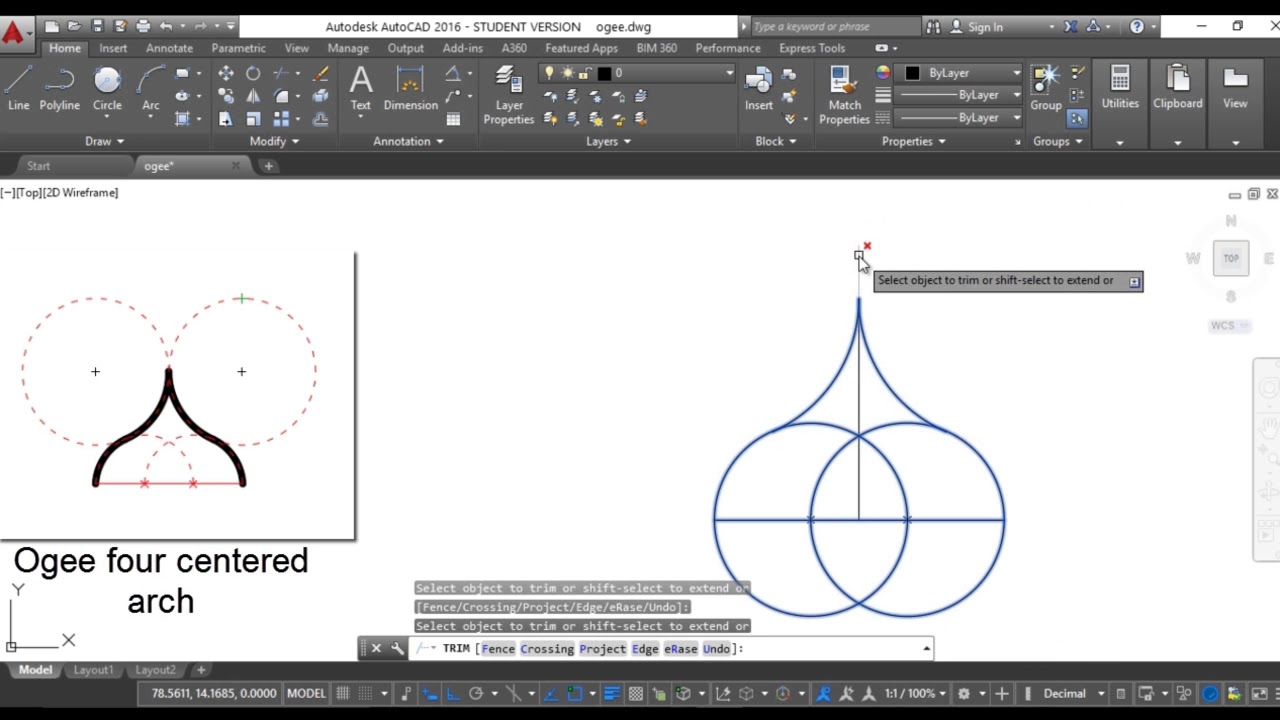Viewport: 1280px width, 720px height.
Task: Open the Layers panel dropdown
Action: tap(608, 141)
